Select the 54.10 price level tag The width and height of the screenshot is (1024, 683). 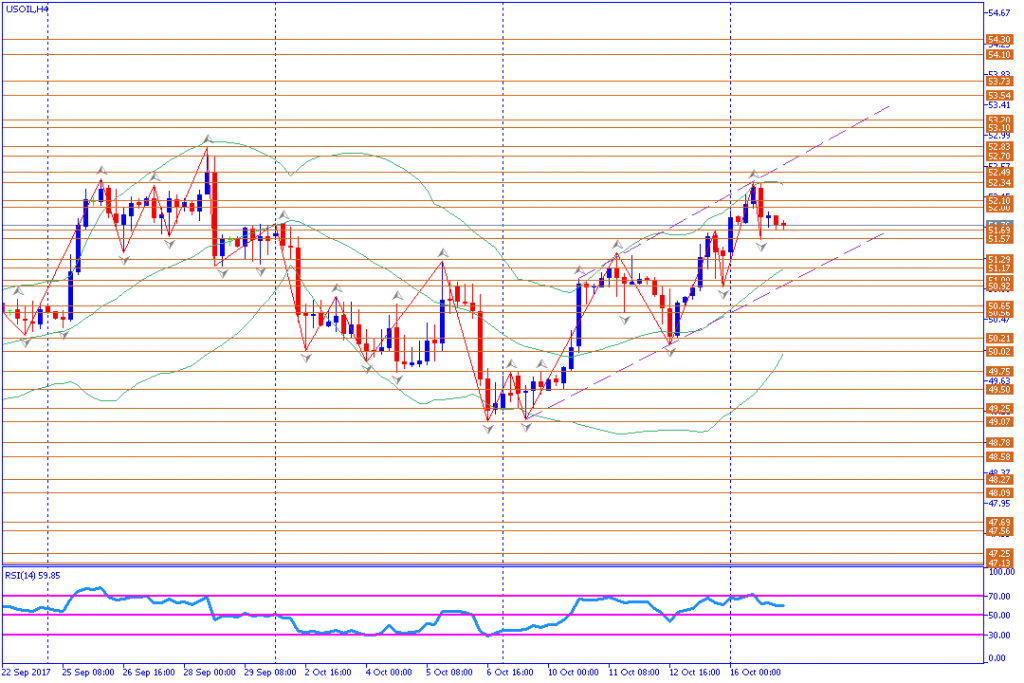tap(998, 55)
